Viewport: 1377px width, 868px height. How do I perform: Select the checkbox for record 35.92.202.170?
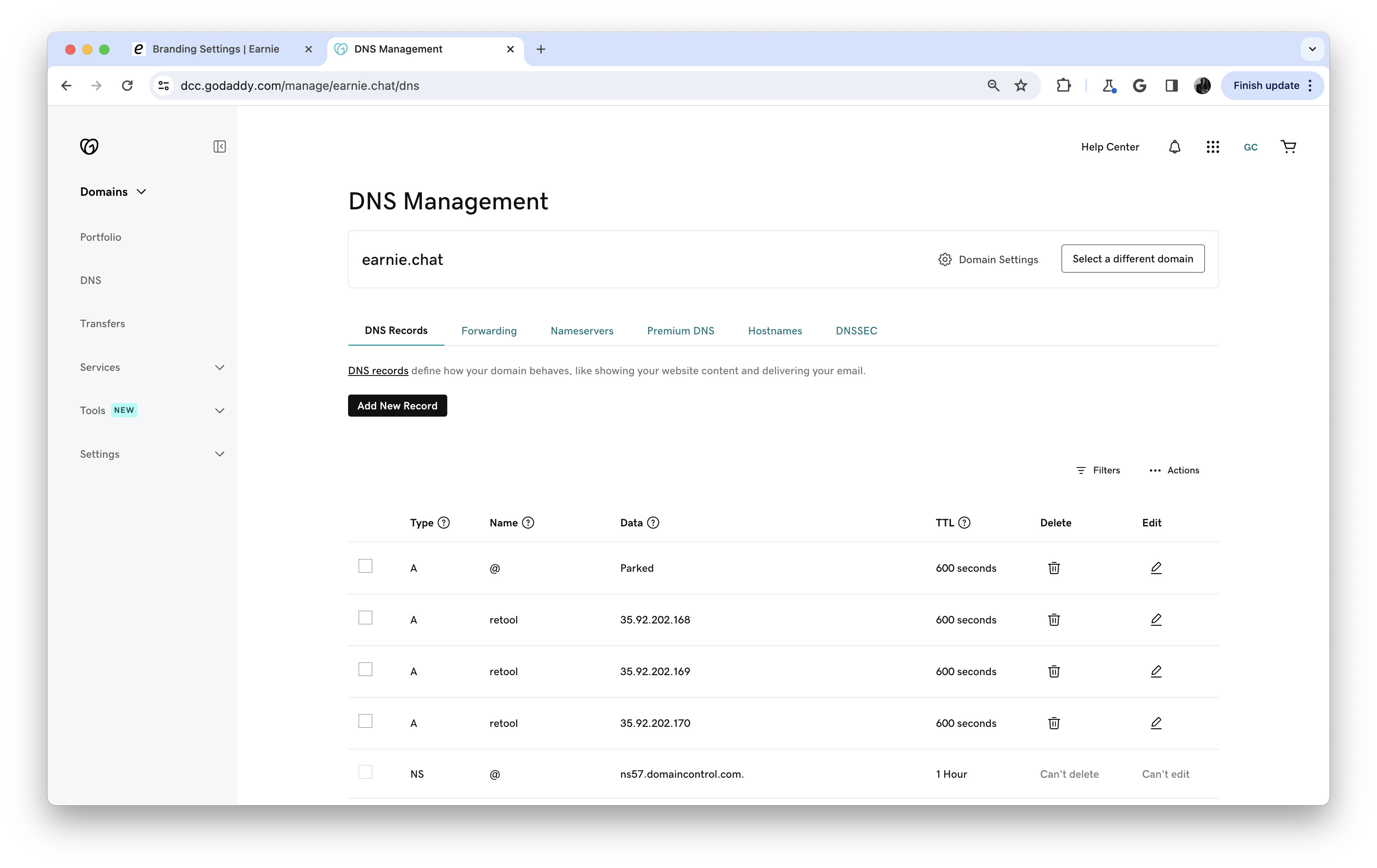365,721
